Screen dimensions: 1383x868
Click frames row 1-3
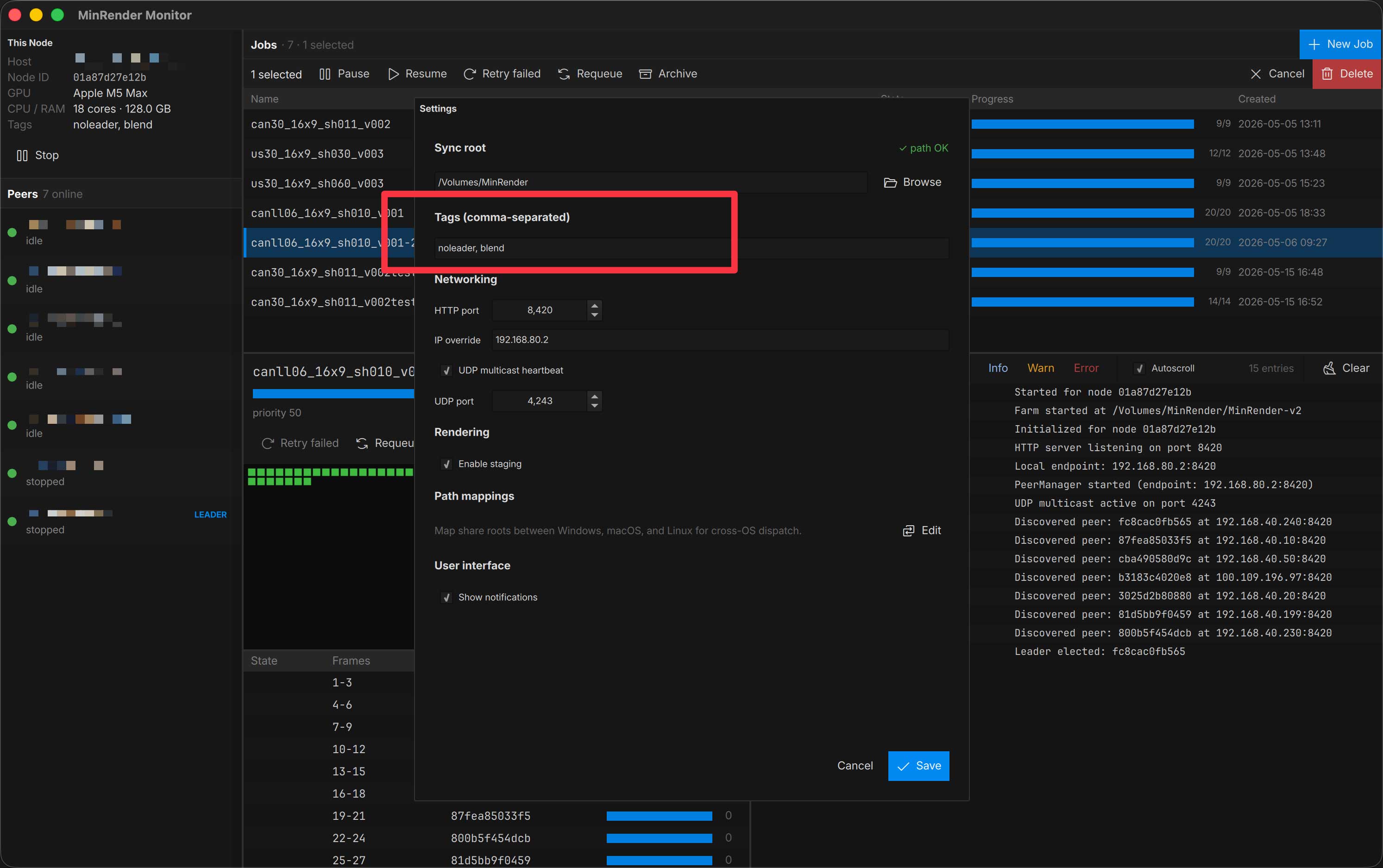[x=342, y=683]
